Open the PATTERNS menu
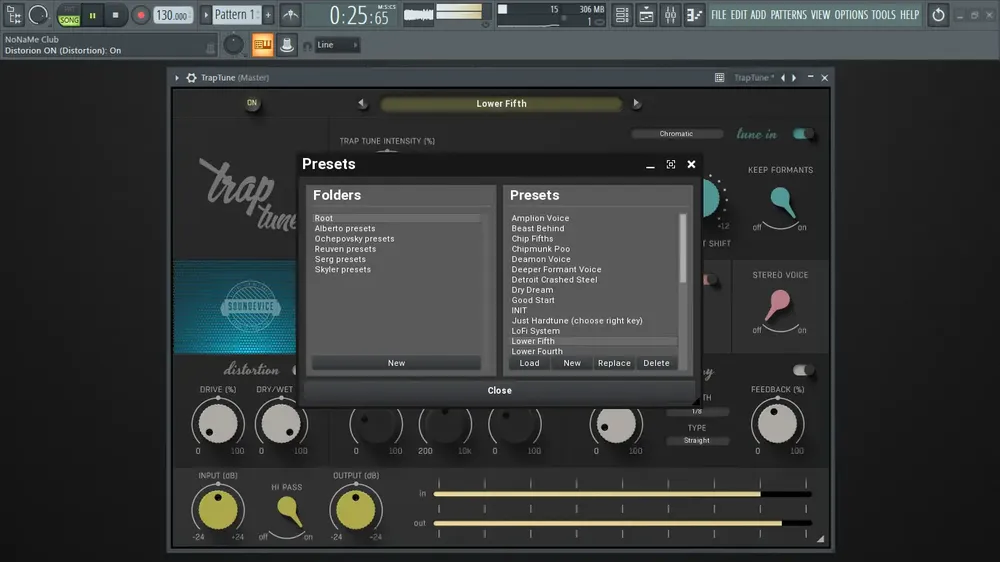Screen dimensions: 1000x562 788,15
